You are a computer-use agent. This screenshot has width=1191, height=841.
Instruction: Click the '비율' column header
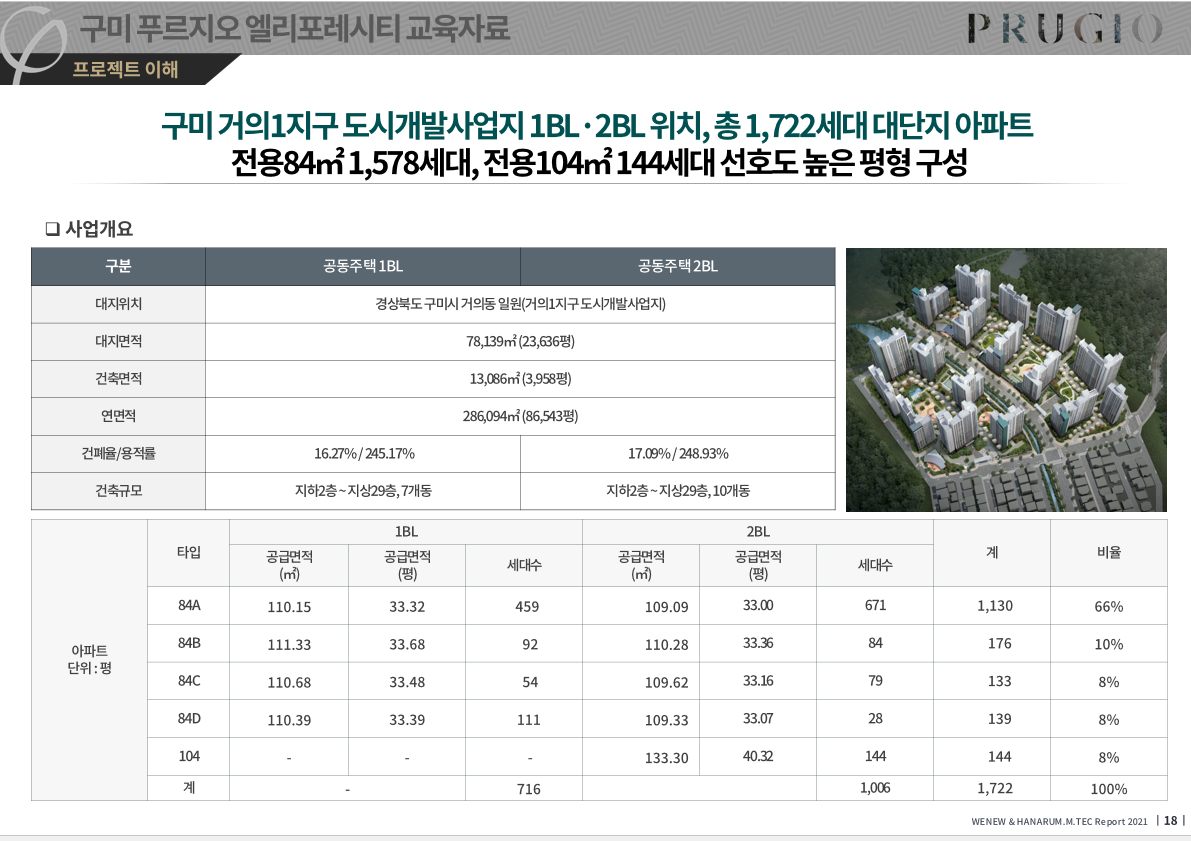1109,553
